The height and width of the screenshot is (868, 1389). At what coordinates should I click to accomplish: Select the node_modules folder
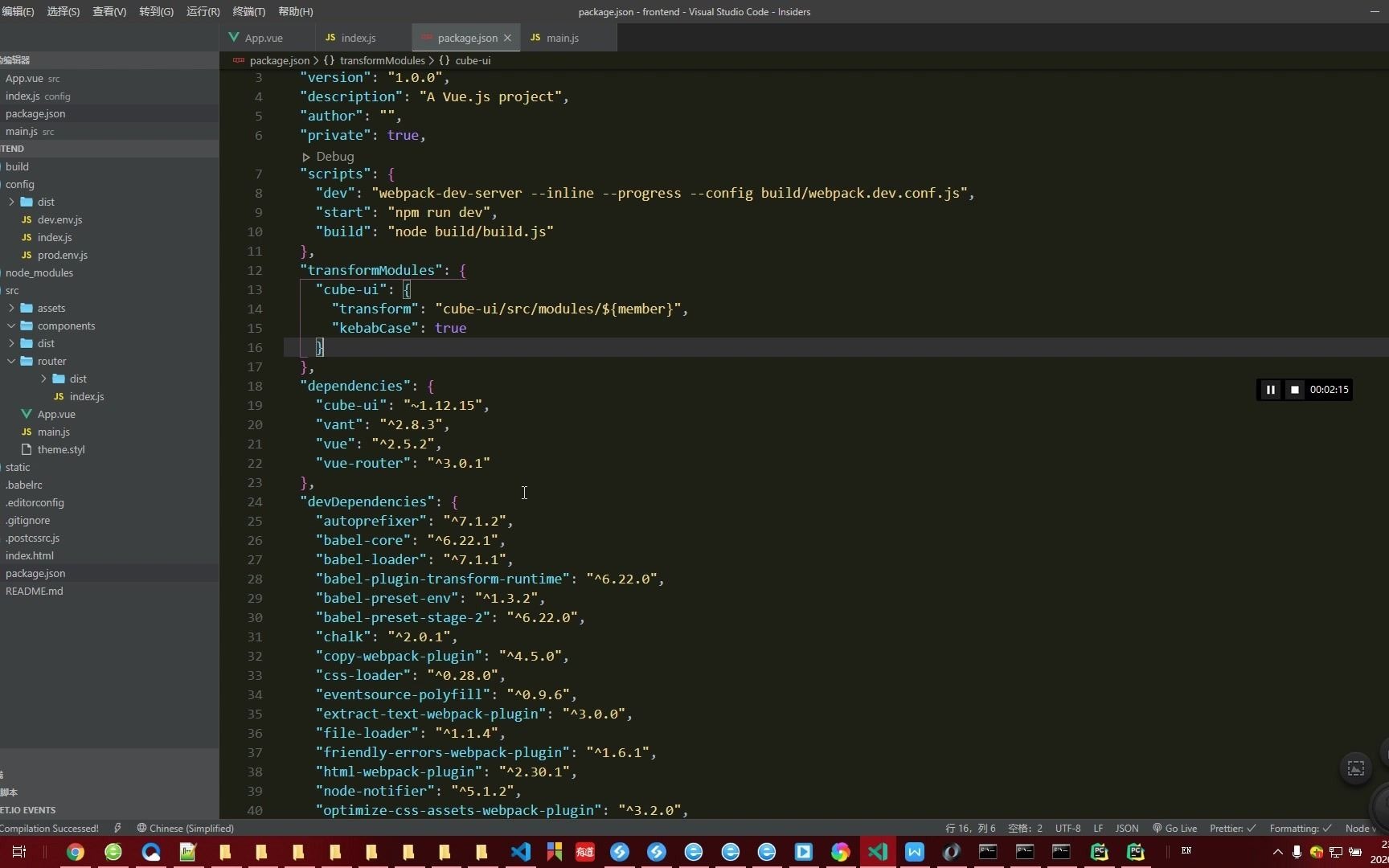(39, 272)
